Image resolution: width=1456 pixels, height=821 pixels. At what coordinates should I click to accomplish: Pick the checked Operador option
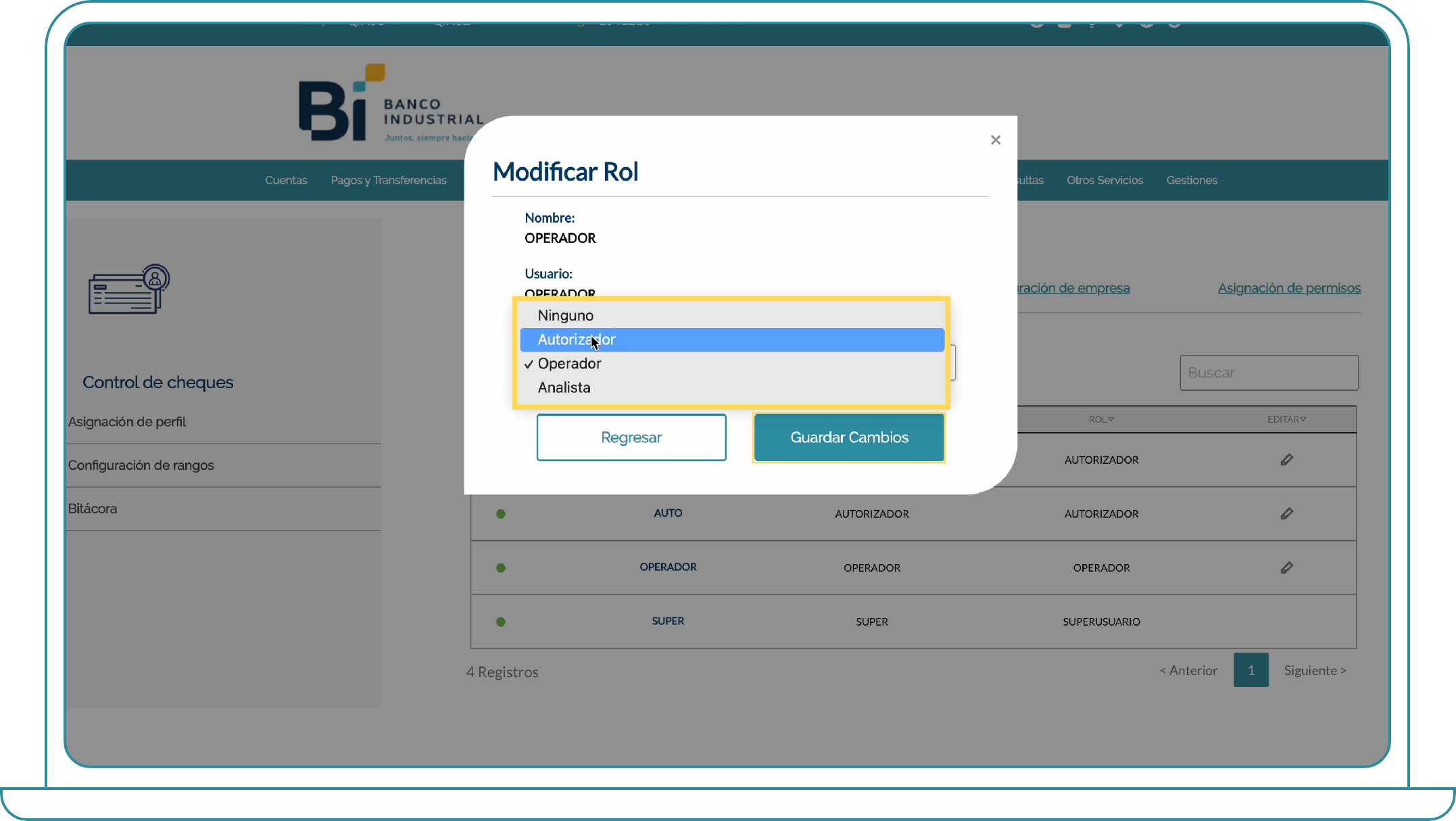(x=731, y=364)
